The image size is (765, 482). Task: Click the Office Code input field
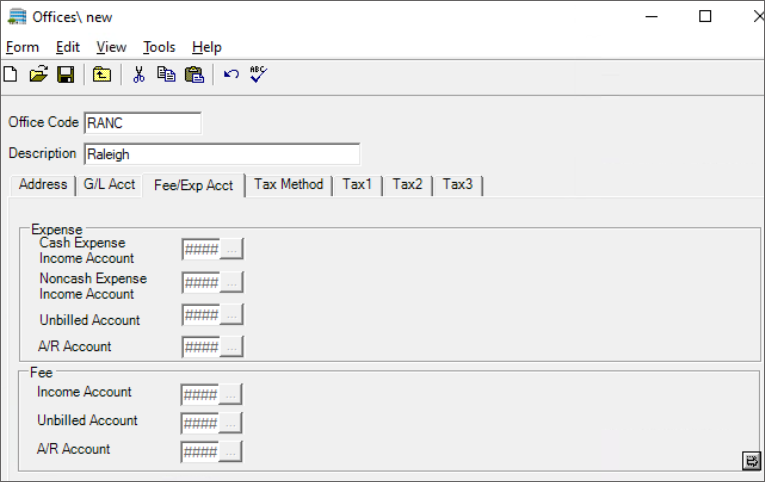click(142, 123)
